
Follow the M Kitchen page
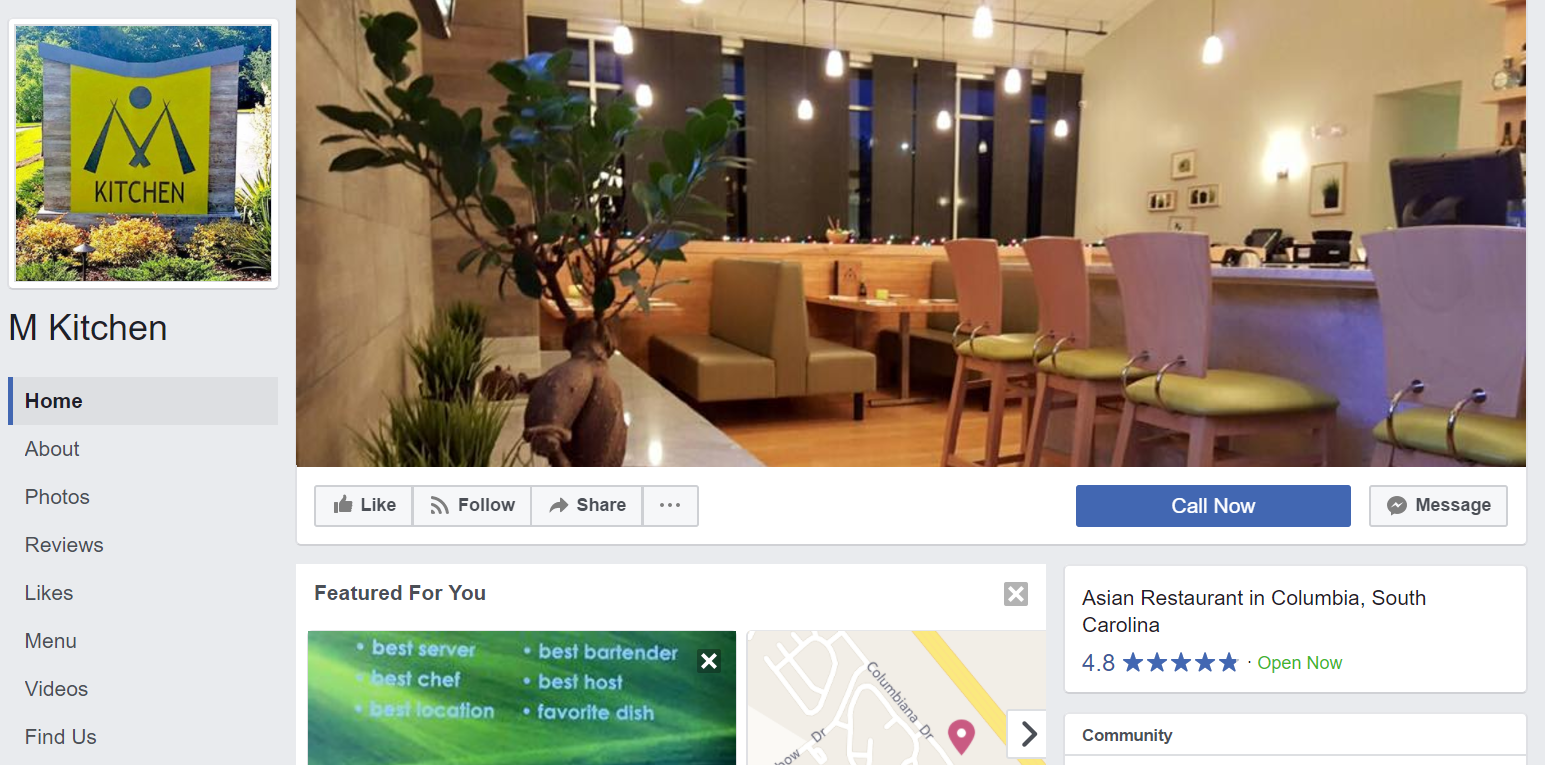[x=472, y=506]
